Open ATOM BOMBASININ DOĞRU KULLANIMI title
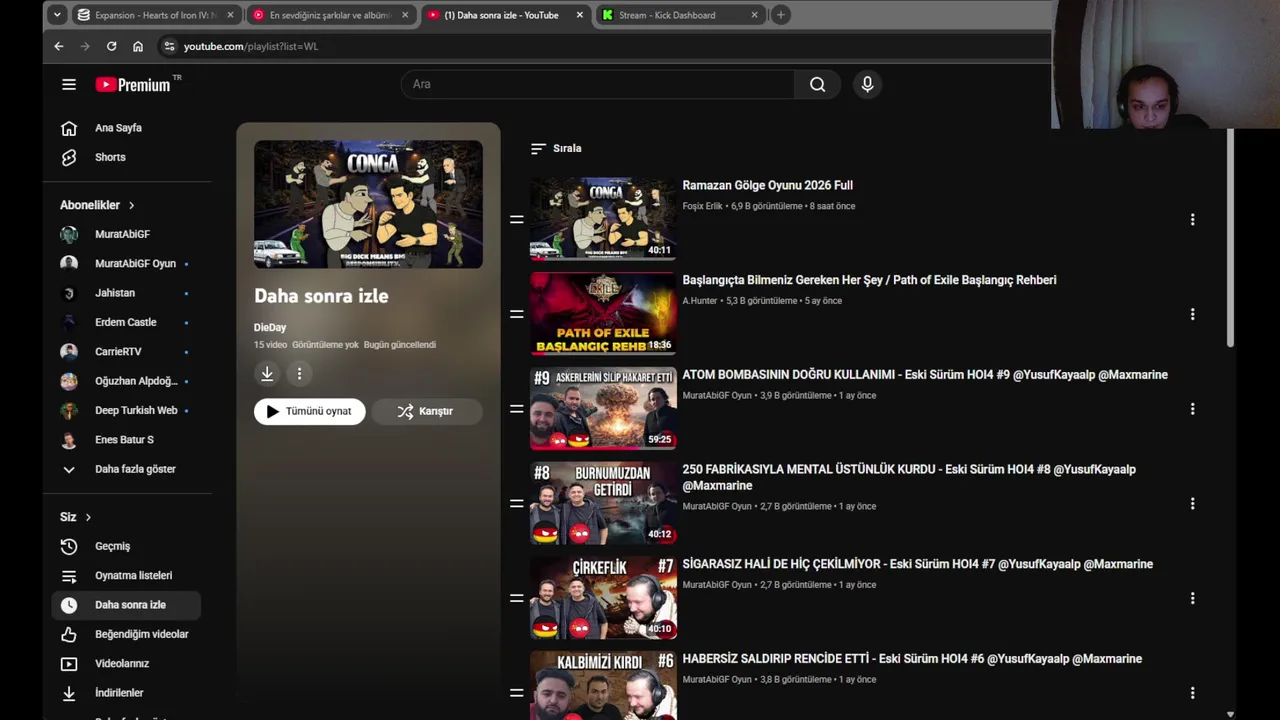Image resolution: width=1280 pixels, height=720 pixels. [925, 375]
